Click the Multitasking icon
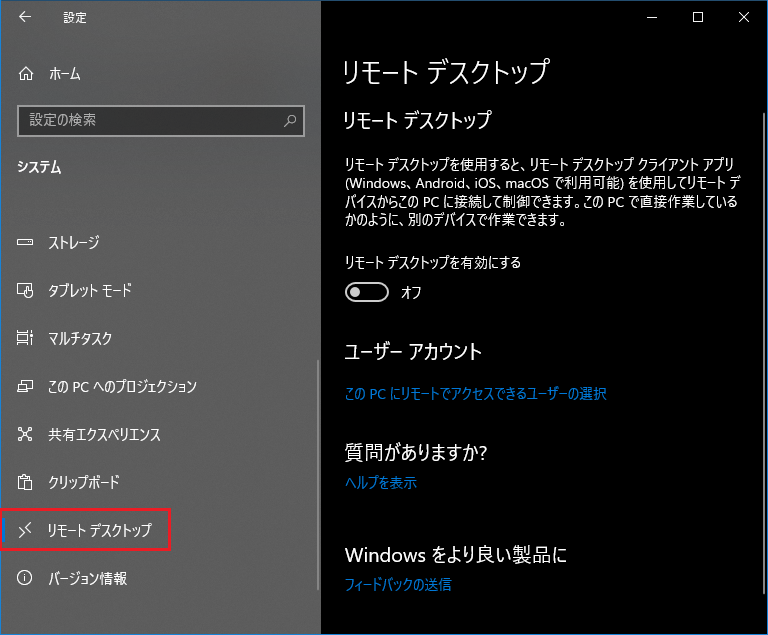The width and height of the screenshot is (768, 635). pyautogui.click(x=27, y=339)
